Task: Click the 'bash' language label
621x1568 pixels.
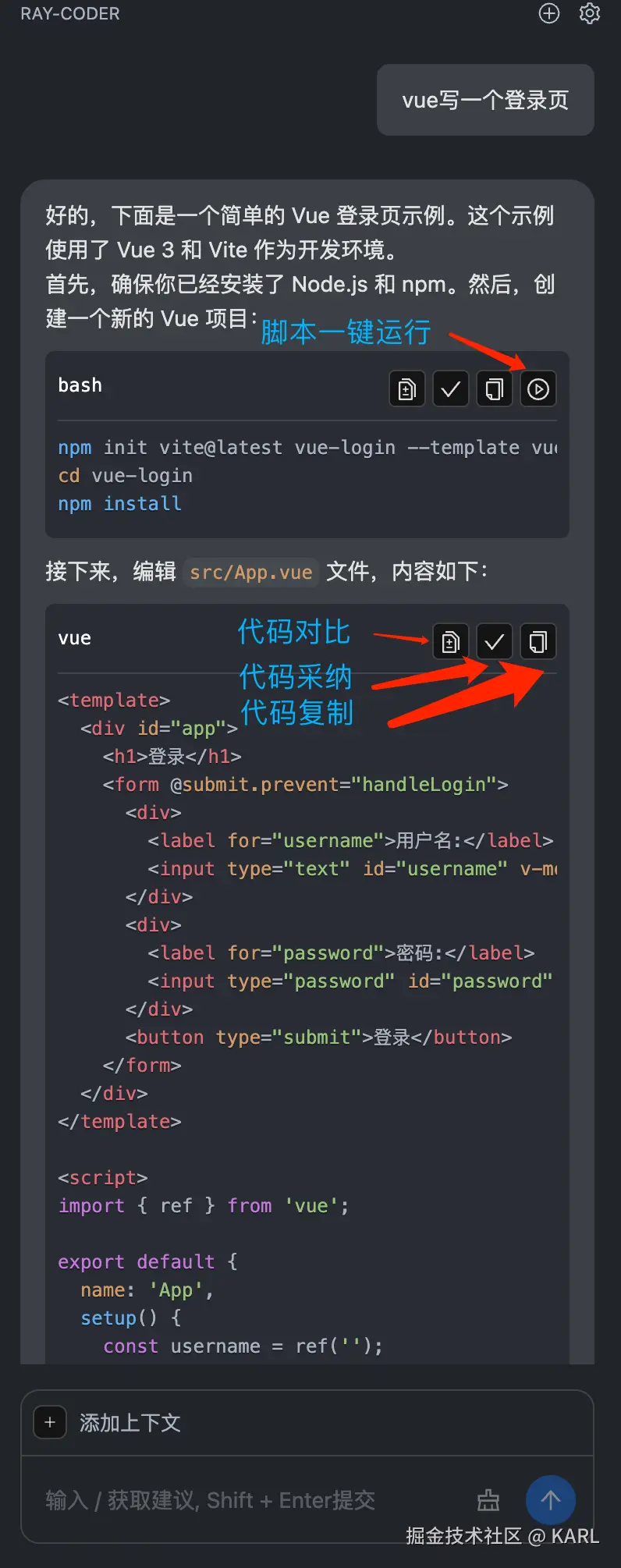Action: tap(80, 385)
